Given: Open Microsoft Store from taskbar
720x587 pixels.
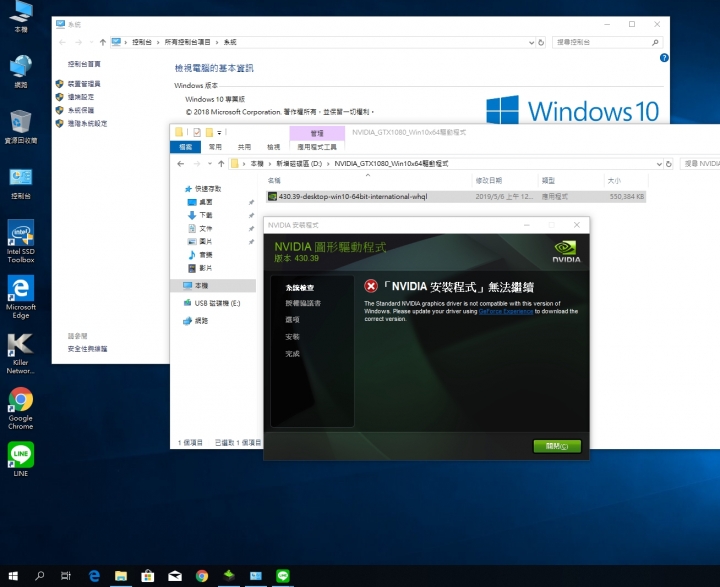Looking at the screenshot, I should pos(147,576).
